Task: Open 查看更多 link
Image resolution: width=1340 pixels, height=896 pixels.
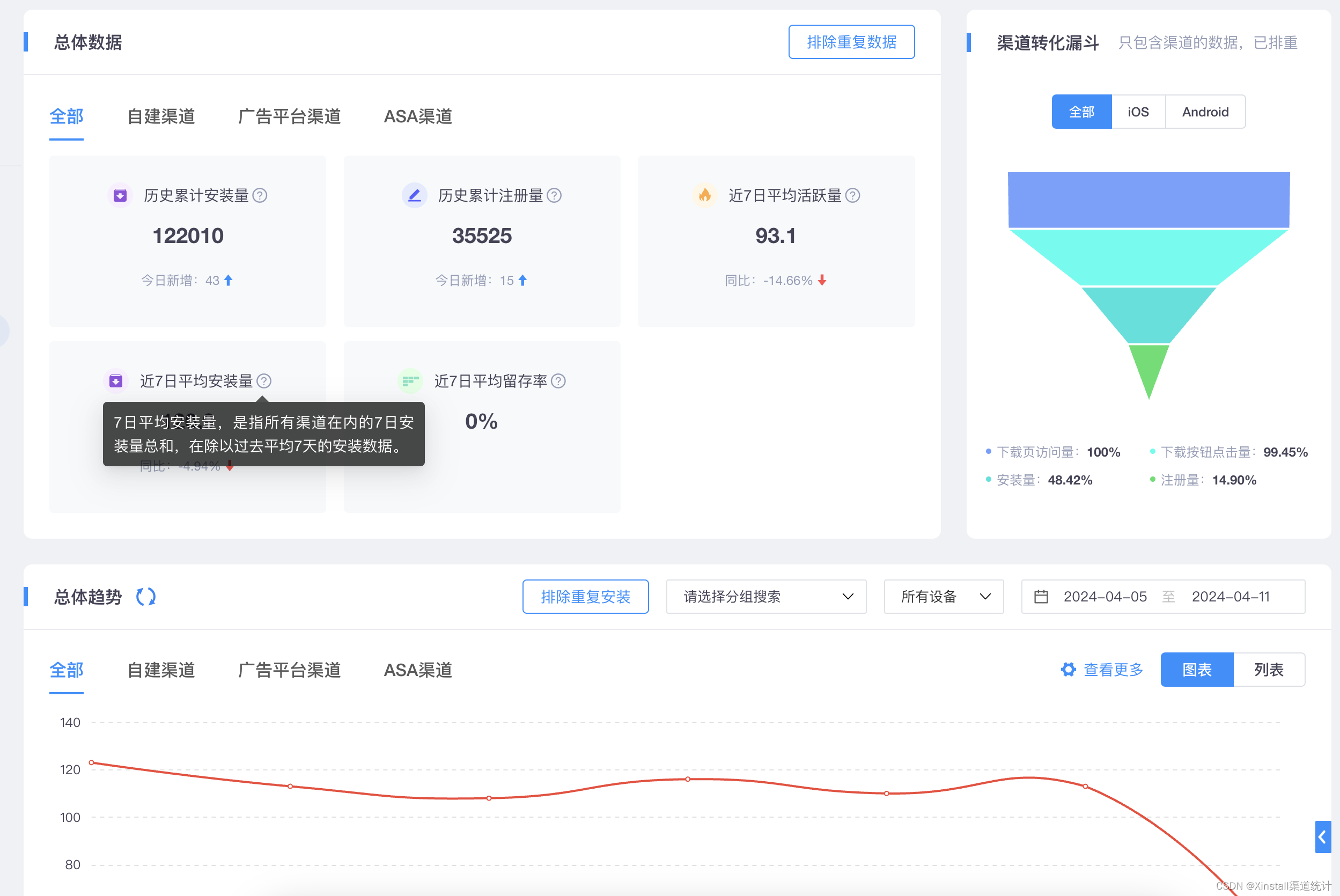Action: click(x=1113, y=669)
